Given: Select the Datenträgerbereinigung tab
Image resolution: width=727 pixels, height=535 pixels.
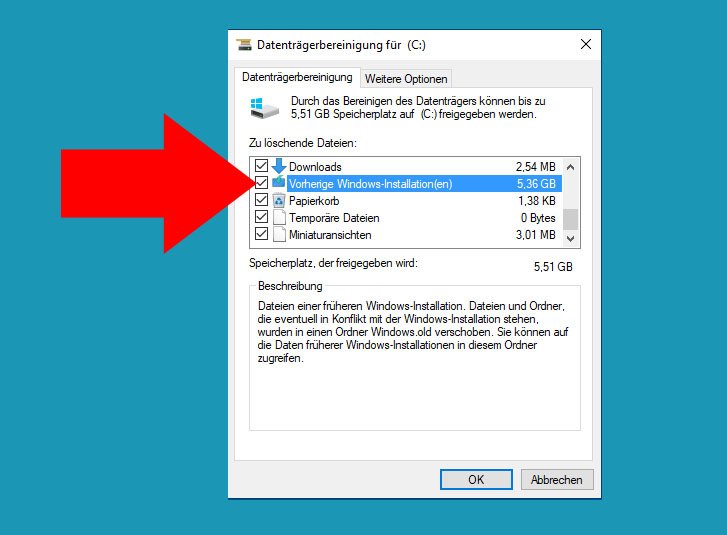Looking at the screenshot, I should point(297,77).
